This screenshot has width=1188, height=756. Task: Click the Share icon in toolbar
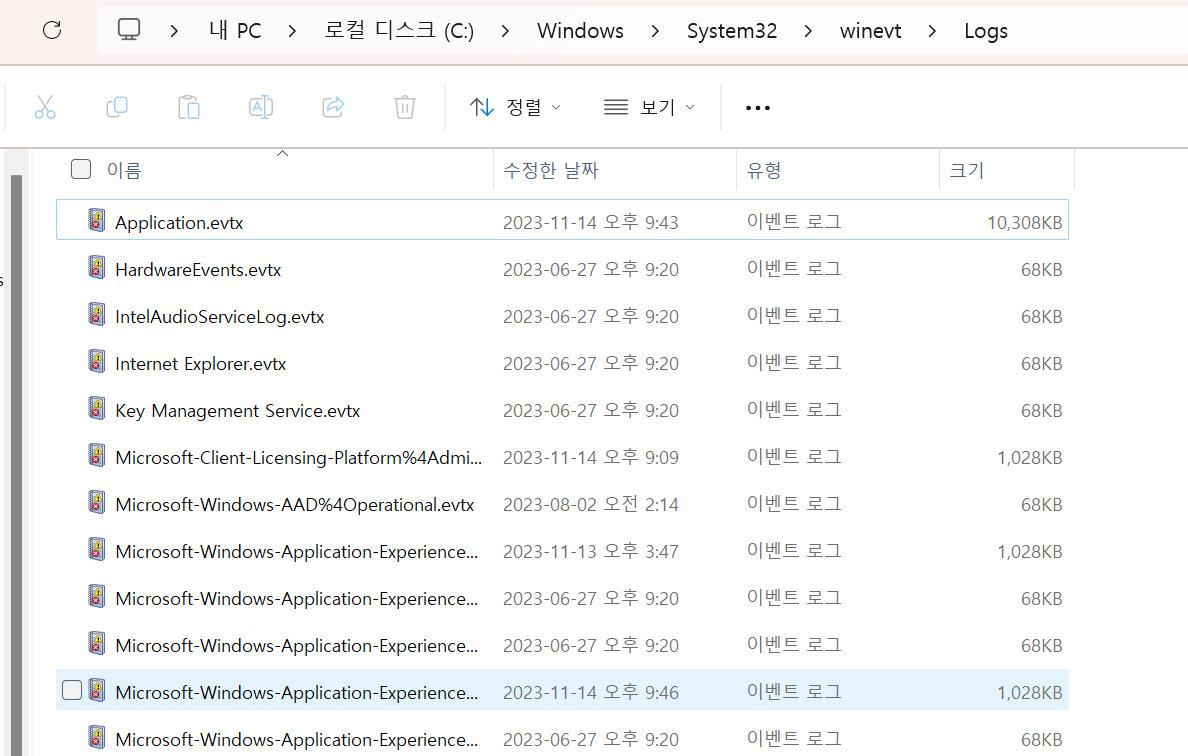pyautogui.click(x=333, y=108)
